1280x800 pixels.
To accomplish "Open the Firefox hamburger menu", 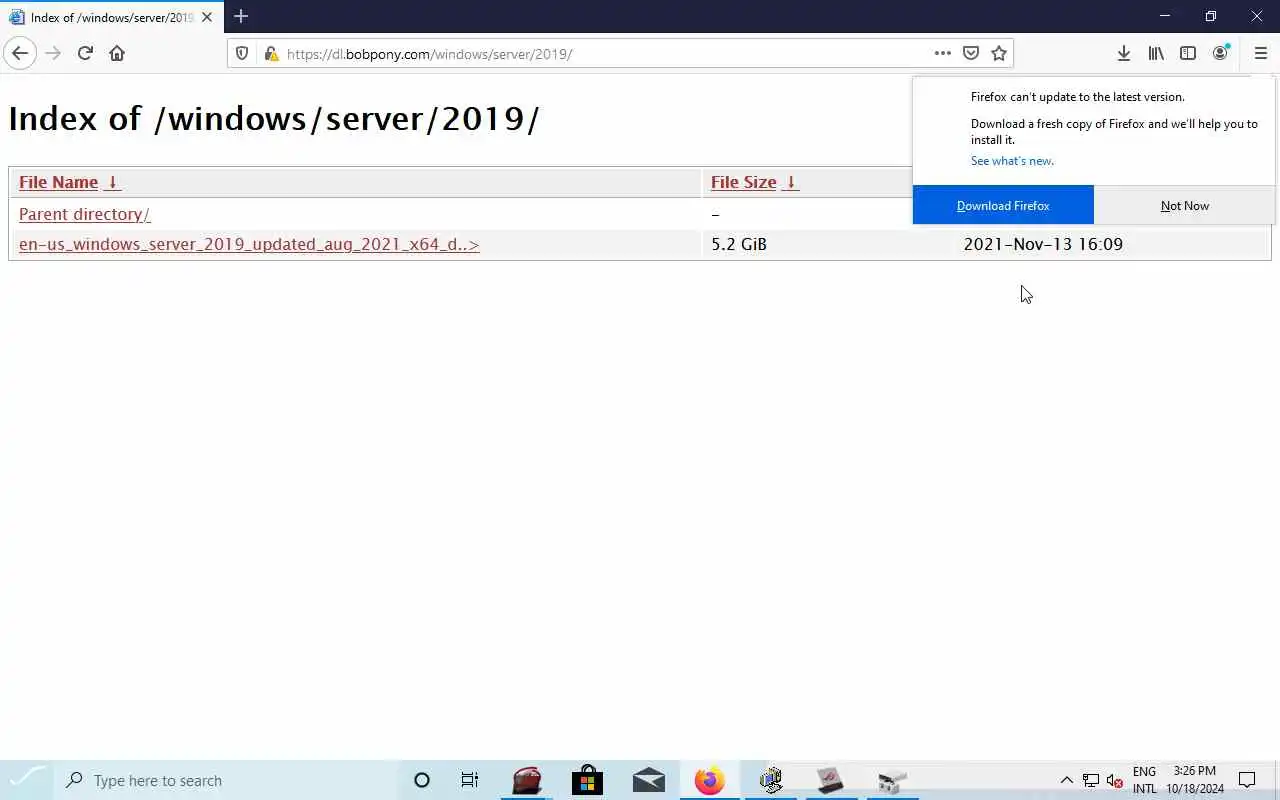I will point(1260,53).
